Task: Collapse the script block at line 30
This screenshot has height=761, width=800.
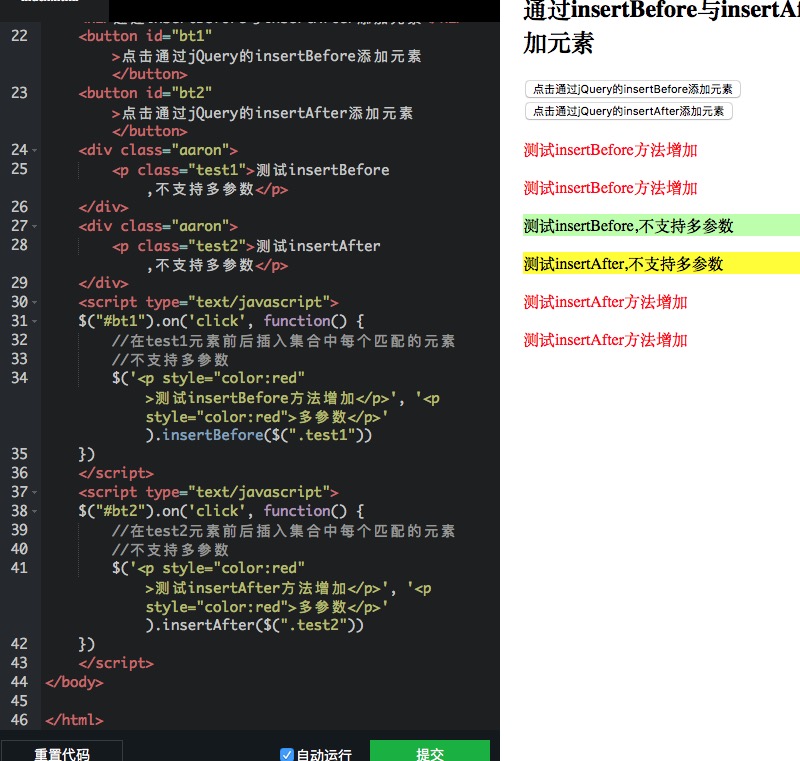Action: coord(35,302)
